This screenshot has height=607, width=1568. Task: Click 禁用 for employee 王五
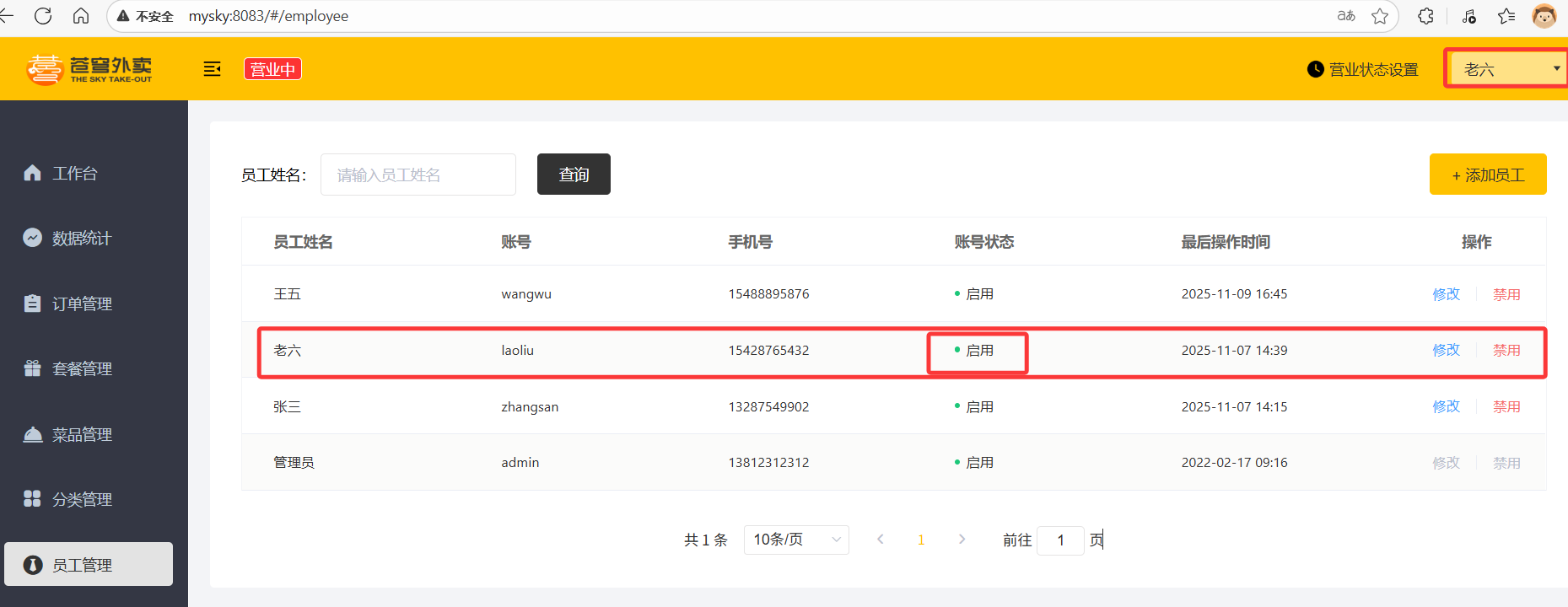[x=1506, y=294]
